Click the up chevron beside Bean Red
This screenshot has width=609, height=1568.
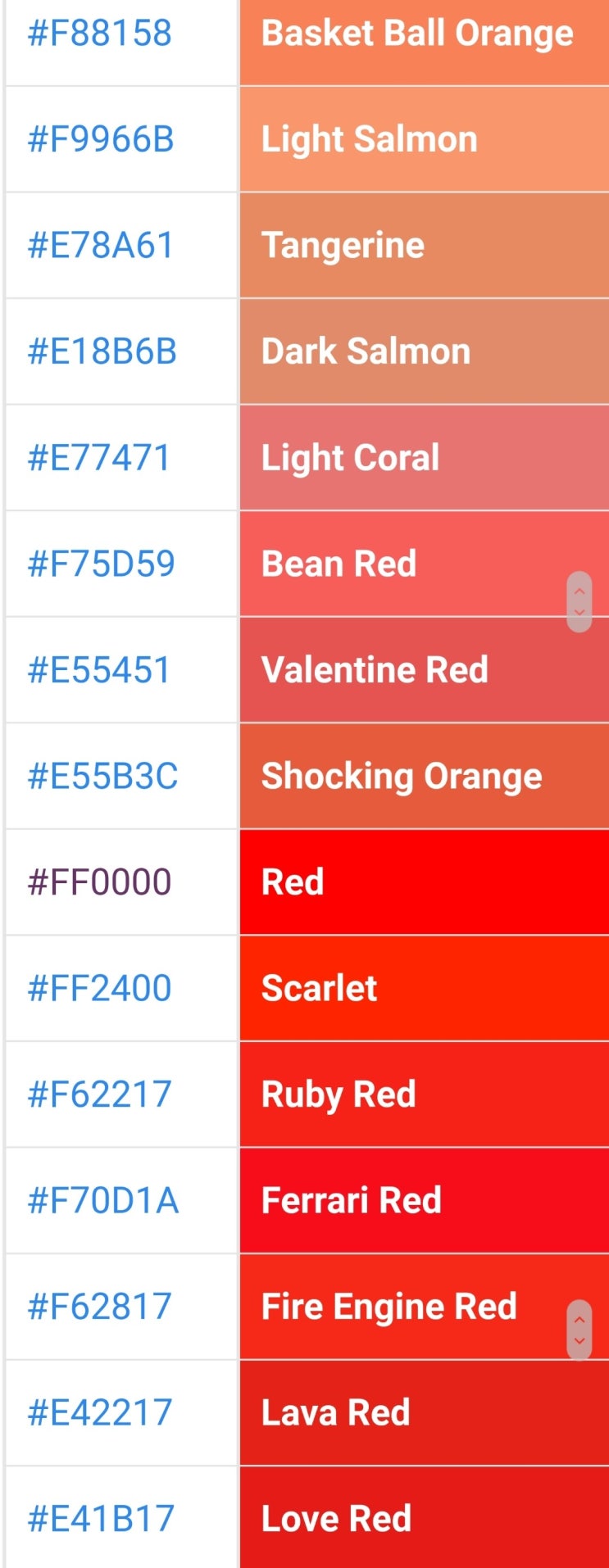pos(579,592)
